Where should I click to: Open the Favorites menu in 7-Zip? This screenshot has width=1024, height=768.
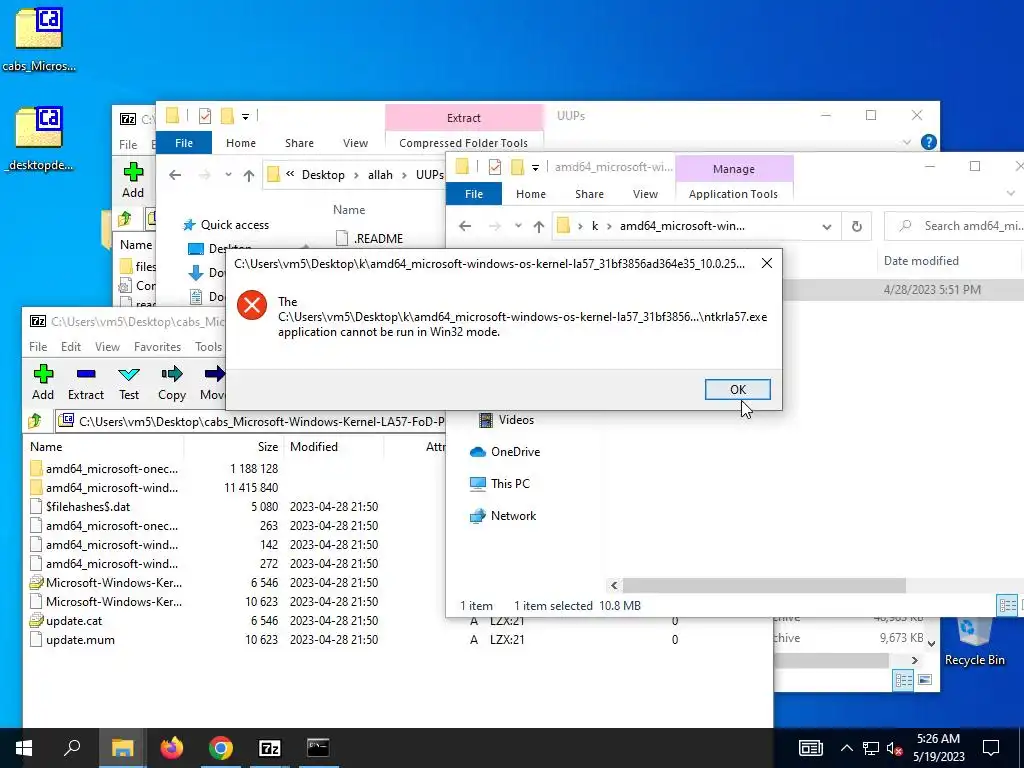157,347
